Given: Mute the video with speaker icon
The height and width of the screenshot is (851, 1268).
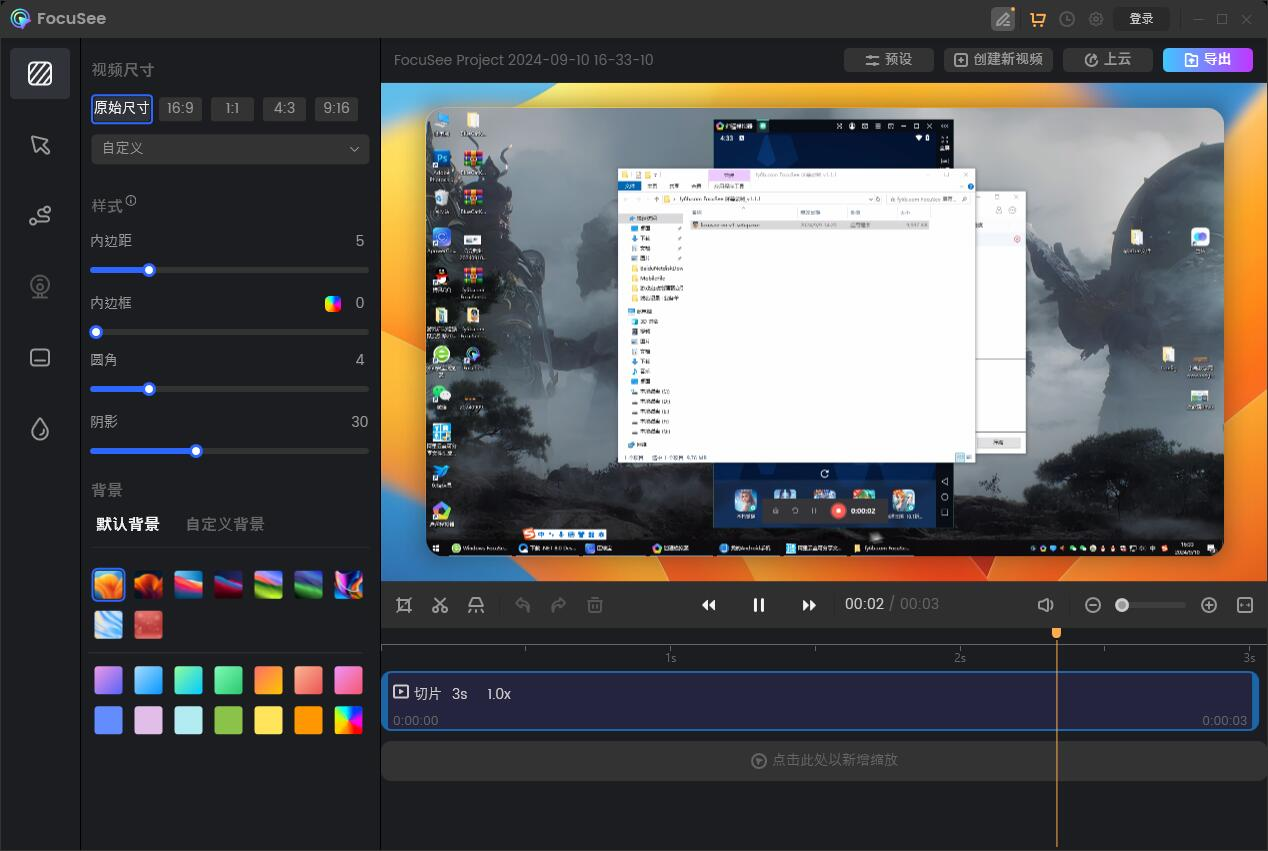Looking at the screenshot, I should pyautogui.click(x=1046, y=605).
